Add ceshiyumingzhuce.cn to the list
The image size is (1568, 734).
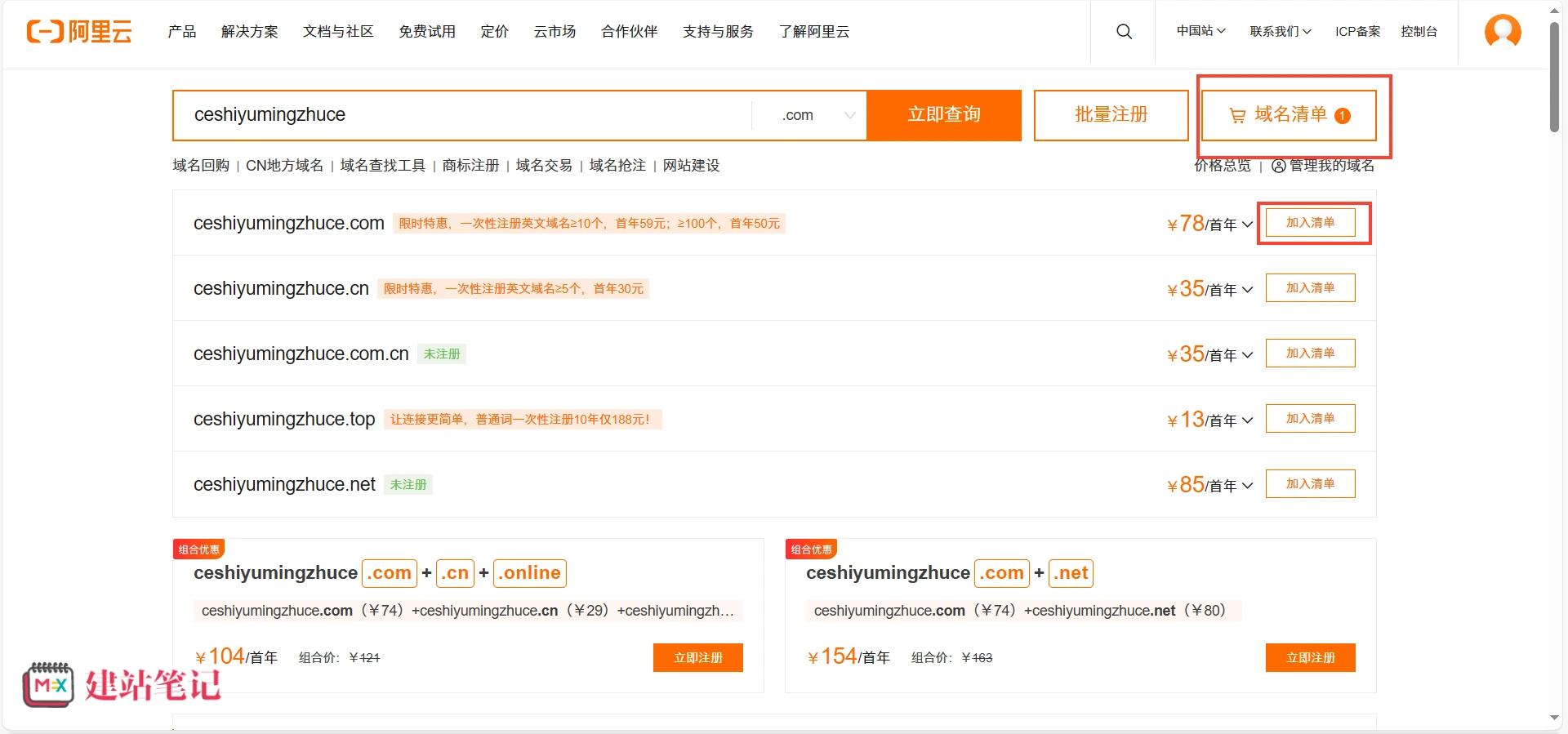[x=1310, y=287]
